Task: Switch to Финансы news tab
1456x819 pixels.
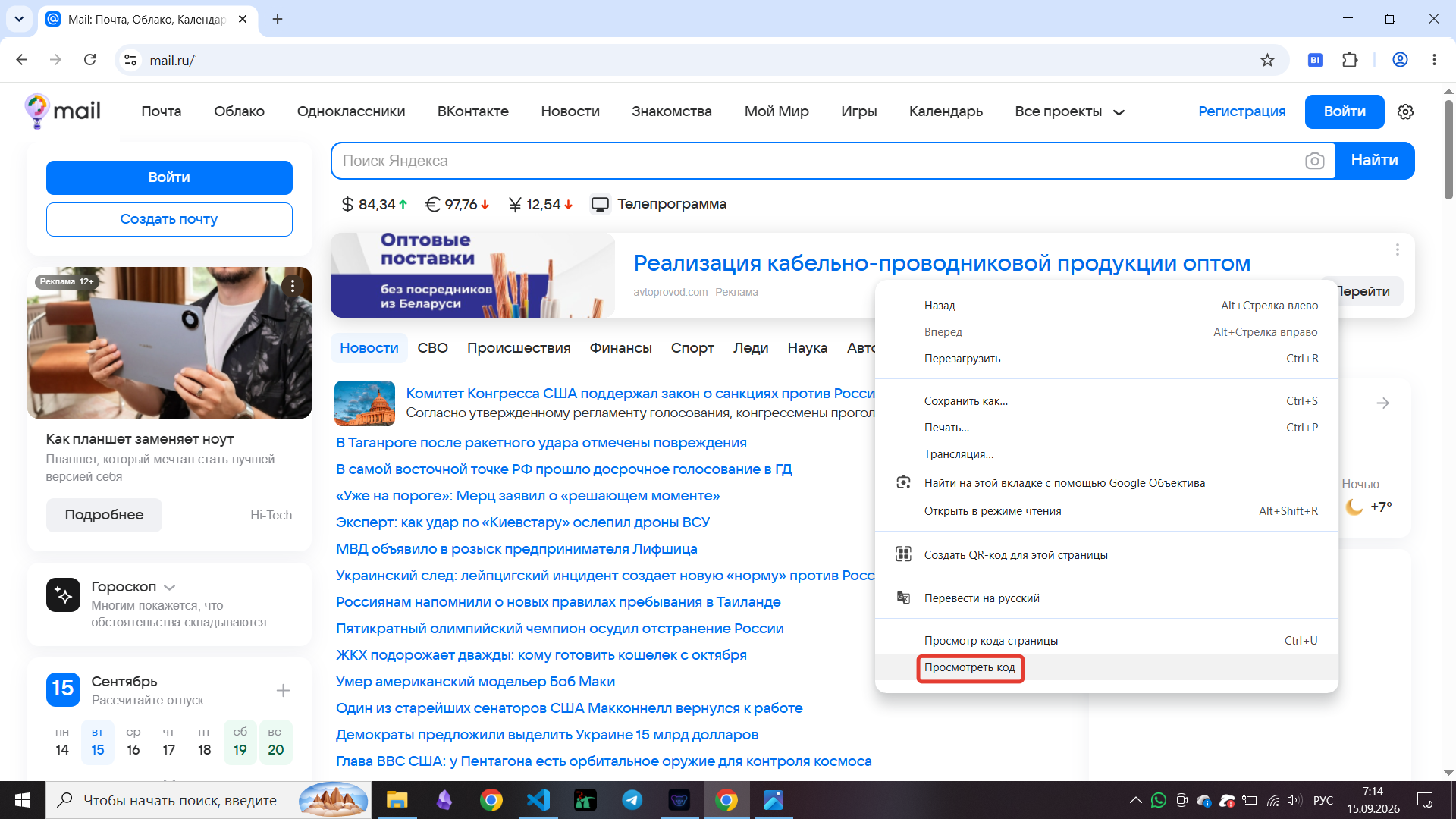Action: (x=620, y=348)
